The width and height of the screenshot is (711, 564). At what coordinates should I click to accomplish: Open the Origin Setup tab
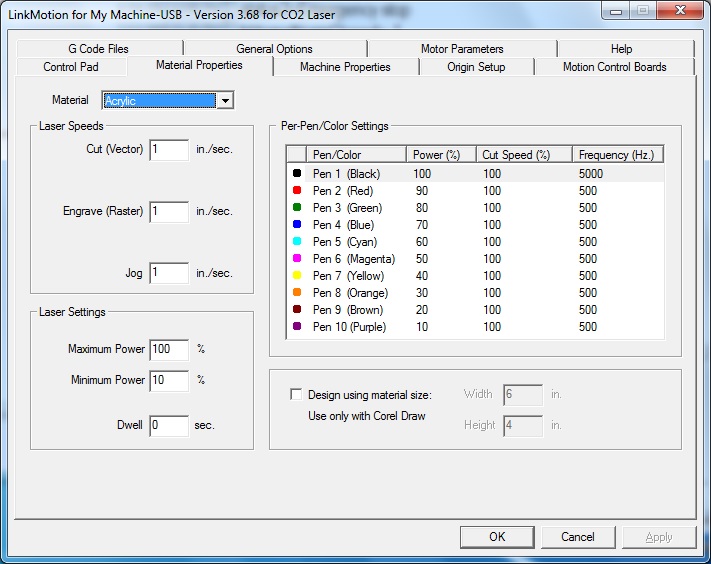tap(476, 67)
